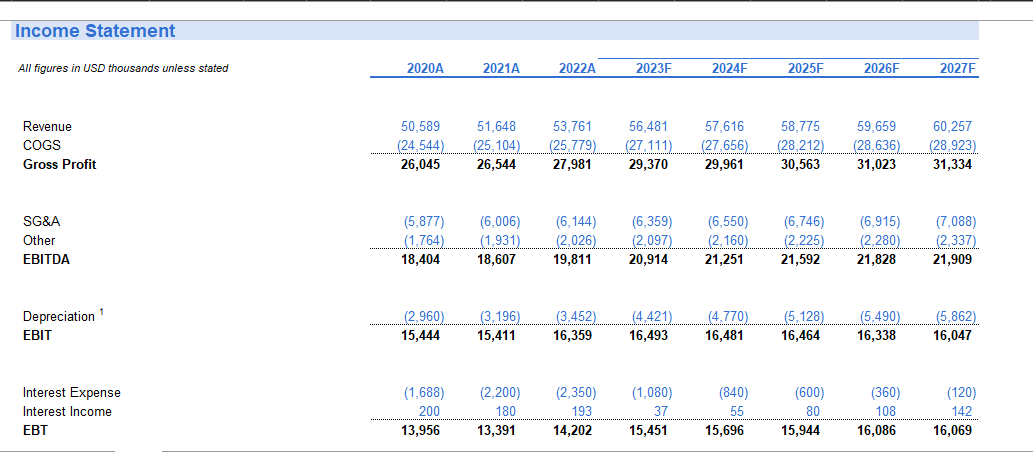Select the Interest Expense row label
Screen dimensions: 1033x452
click(x=72, y=393)
